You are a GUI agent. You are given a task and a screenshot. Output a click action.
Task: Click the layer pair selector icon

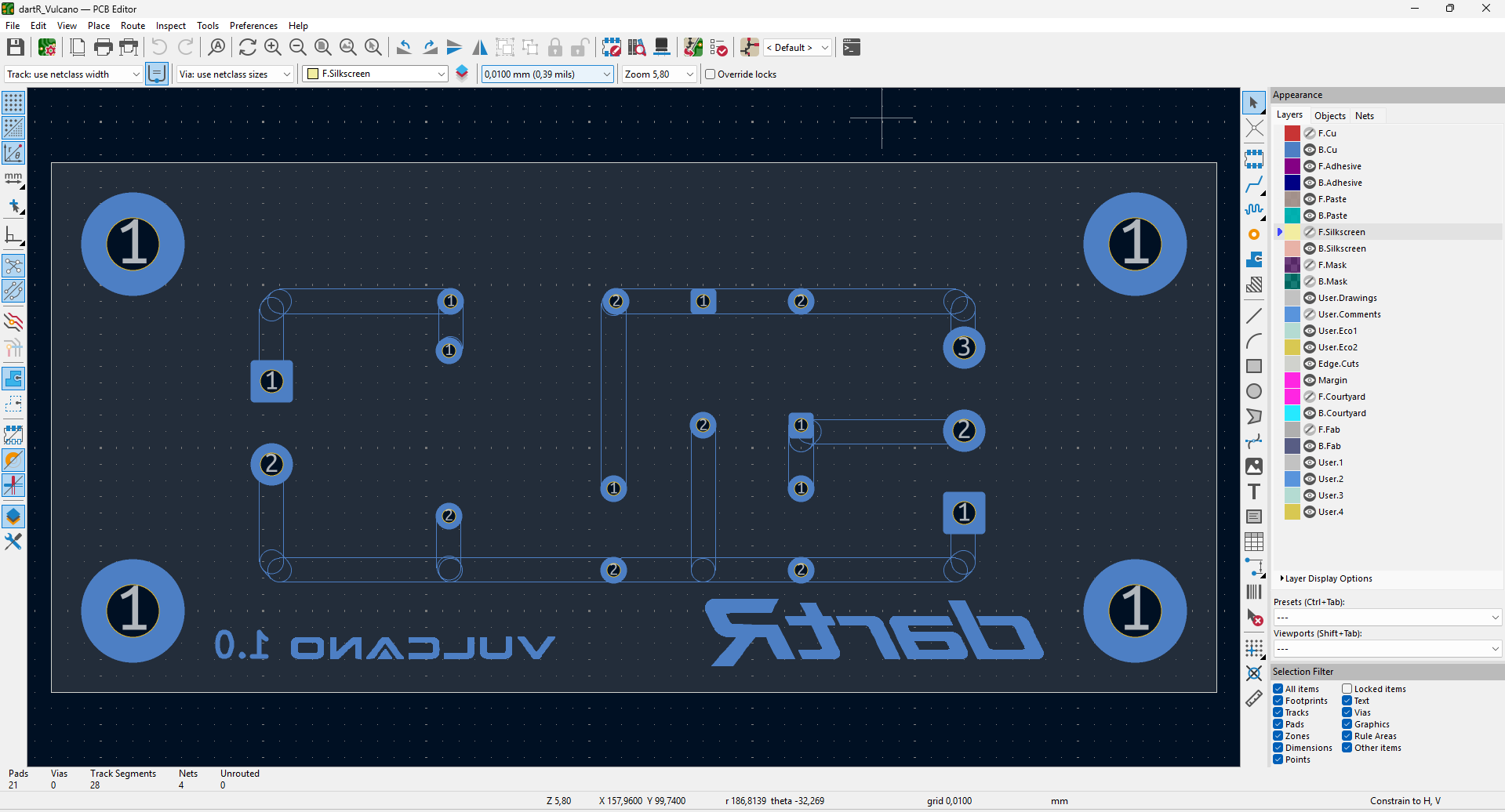pyautogui.click(x=462, y=74)
